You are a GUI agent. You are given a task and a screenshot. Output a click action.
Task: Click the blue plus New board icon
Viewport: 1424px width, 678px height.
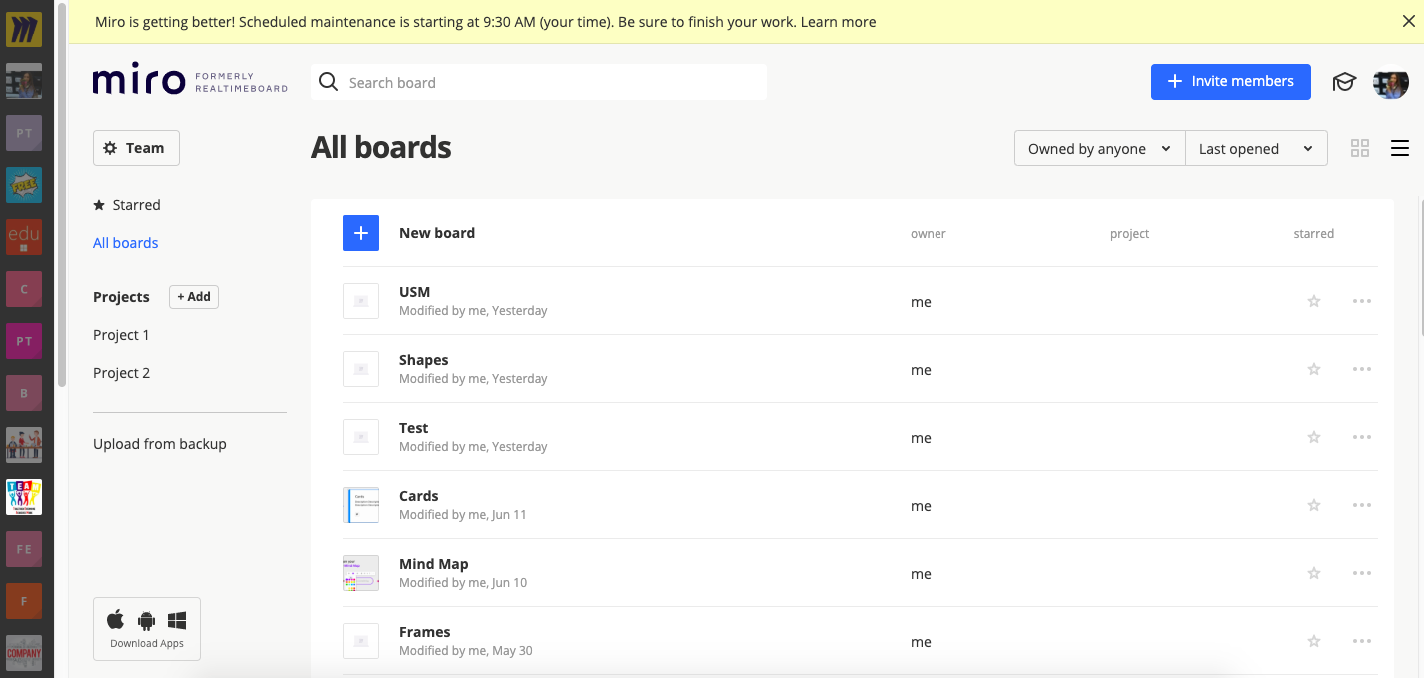click(361, 233)
